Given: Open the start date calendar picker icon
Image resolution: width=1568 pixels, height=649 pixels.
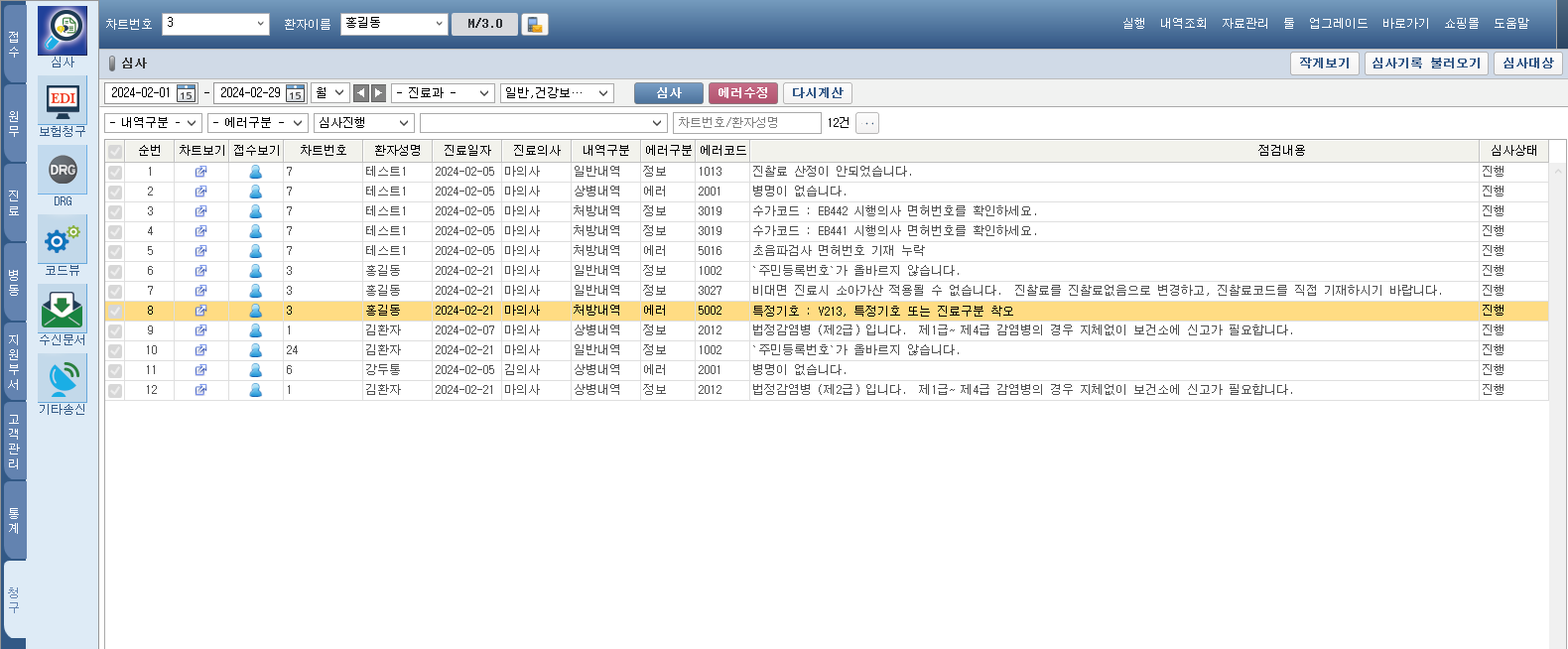Looking at the screenshot, I should click(187, 93).
